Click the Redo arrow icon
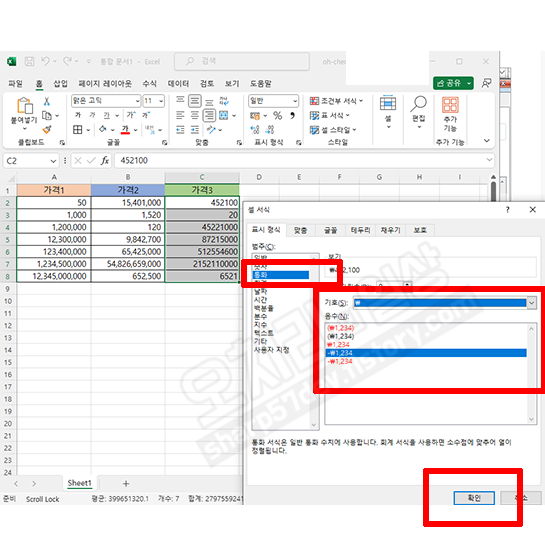 [x=67, y=61]
